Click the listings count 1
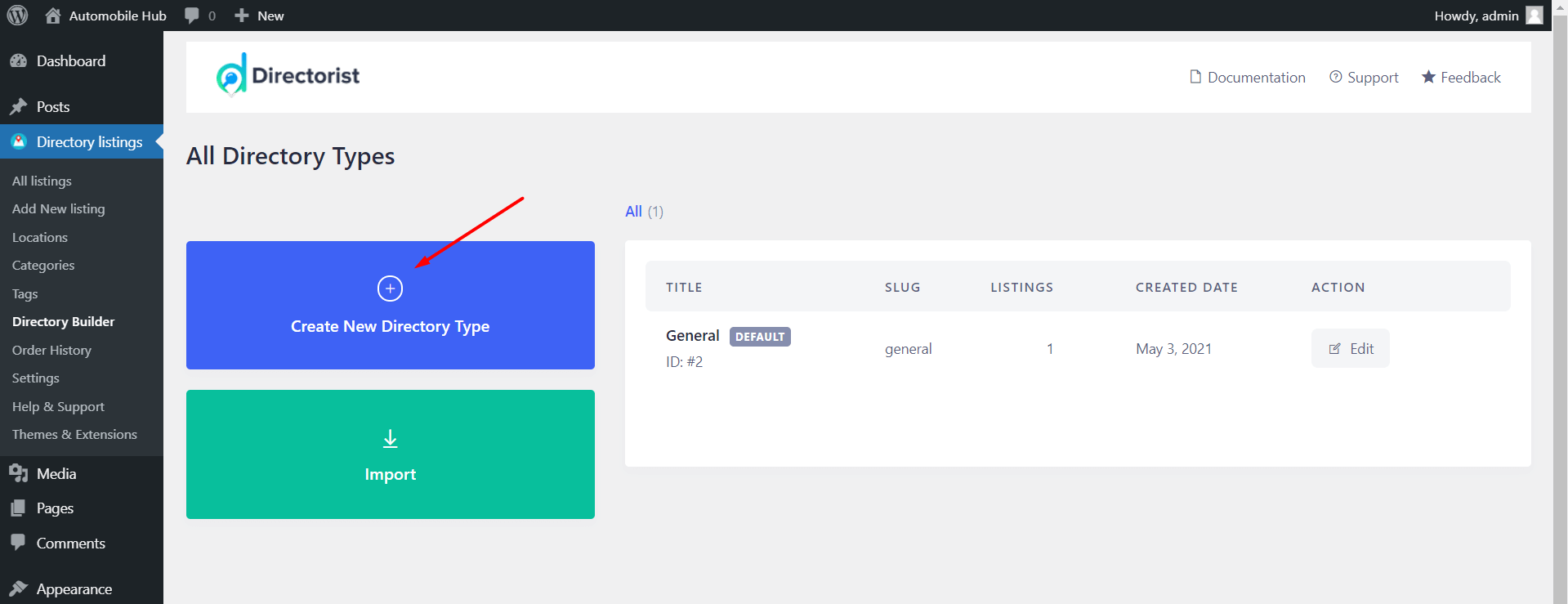The image size is (1568, 604). 1050,349
